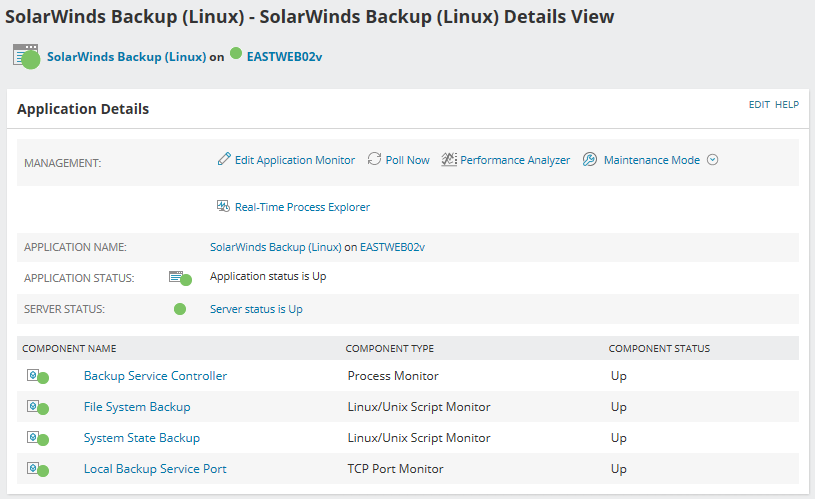Click the Maintenance Mode wrench icon
The image size is (815, 499).
click(x=590, y=160)
